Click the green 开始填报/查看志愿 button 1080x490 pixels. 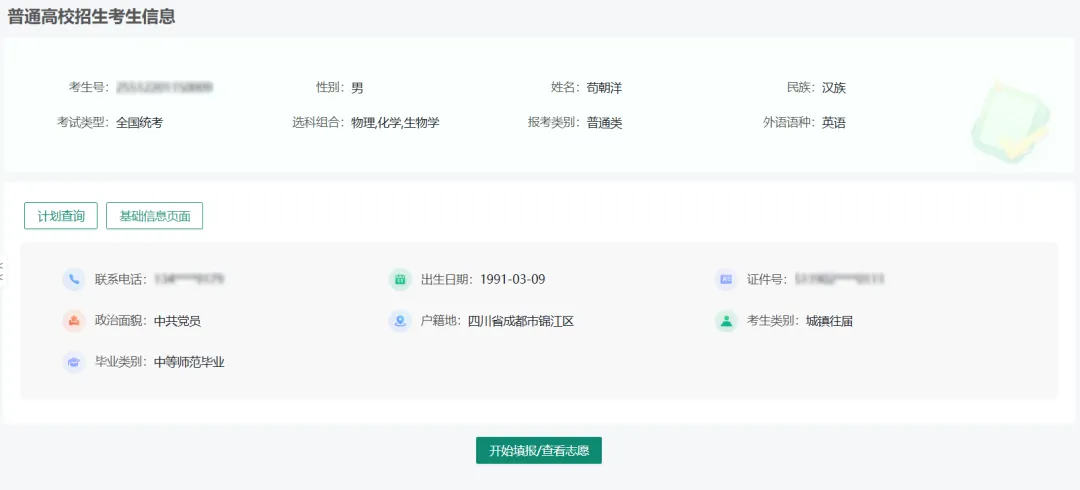[539, 451]
